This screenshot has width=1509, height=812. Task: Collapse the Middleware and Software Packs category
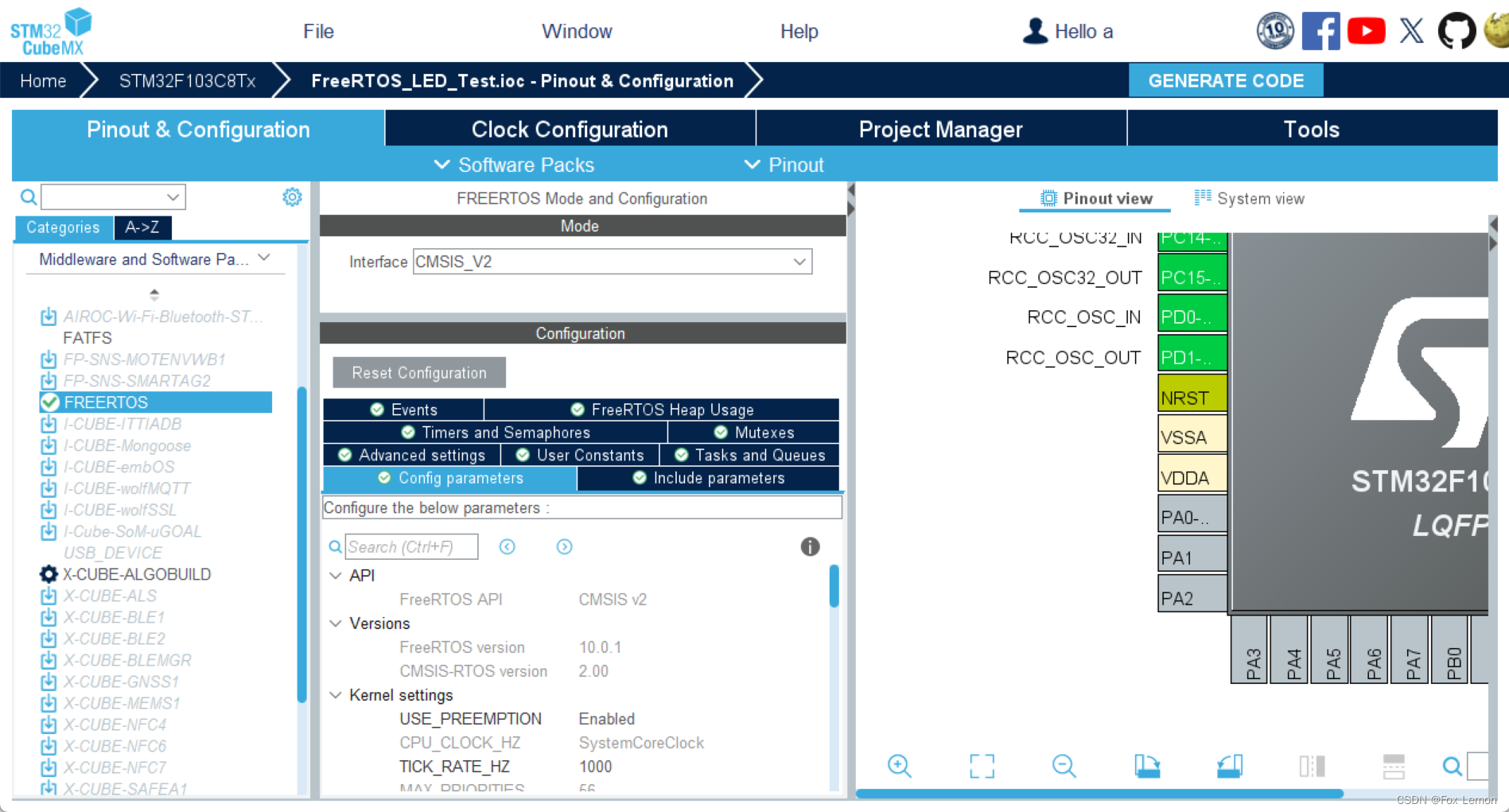(266, 258)
